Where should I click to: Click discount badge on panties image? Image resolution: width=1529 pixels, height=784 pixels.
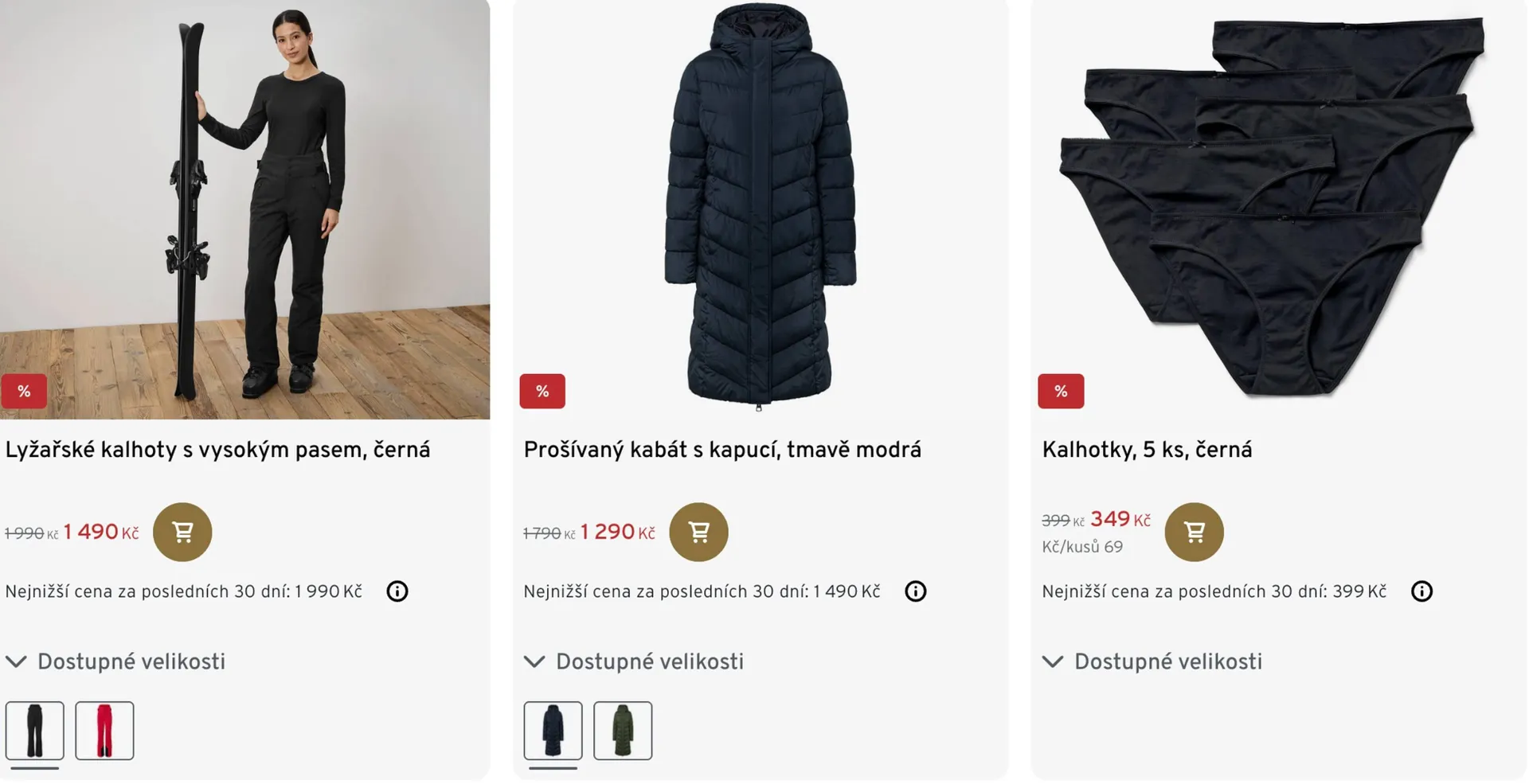(1061, 391)
